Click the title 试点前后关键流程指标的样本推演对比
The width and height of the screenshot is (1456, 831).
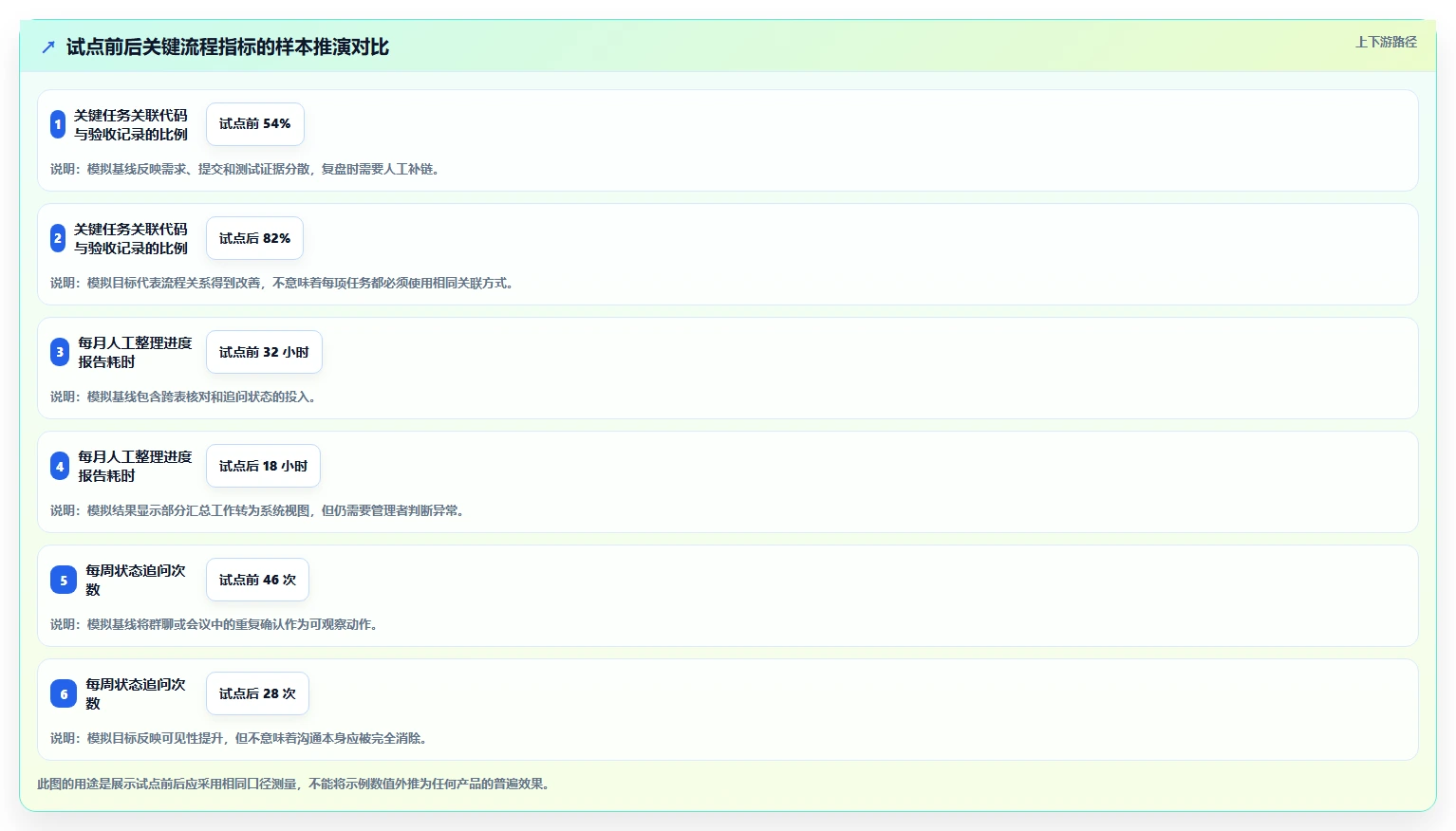[228, 46]
